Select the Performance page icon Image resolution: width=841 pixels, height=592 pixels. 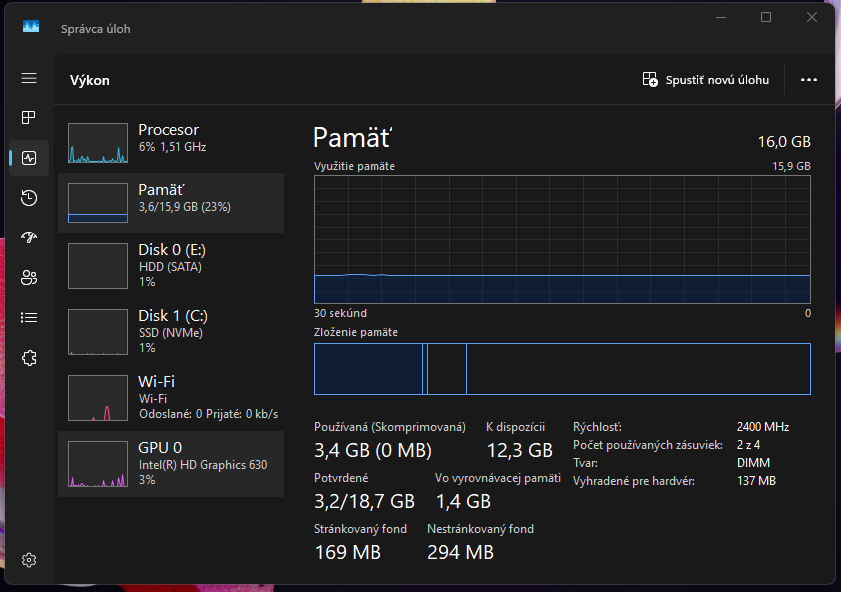tap(29, 158)
